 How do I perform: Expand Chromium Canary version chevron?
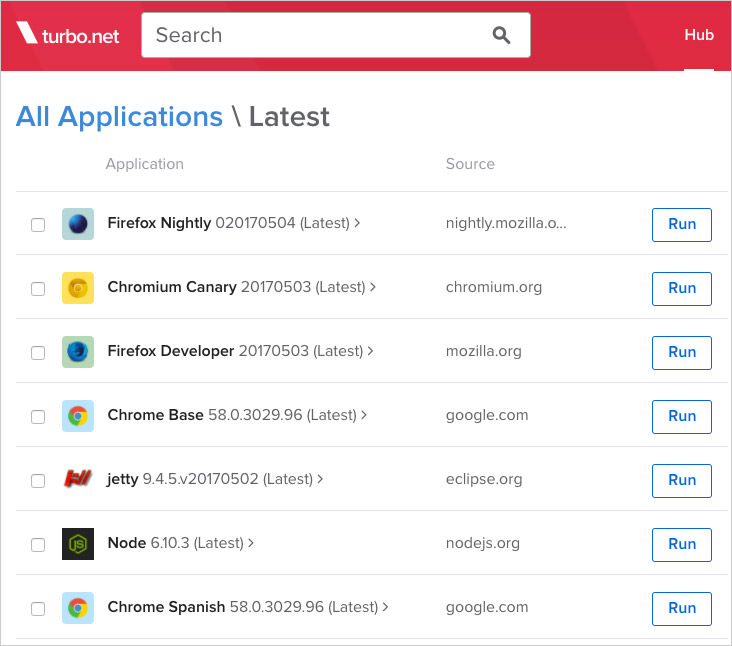tap(373, 287)
